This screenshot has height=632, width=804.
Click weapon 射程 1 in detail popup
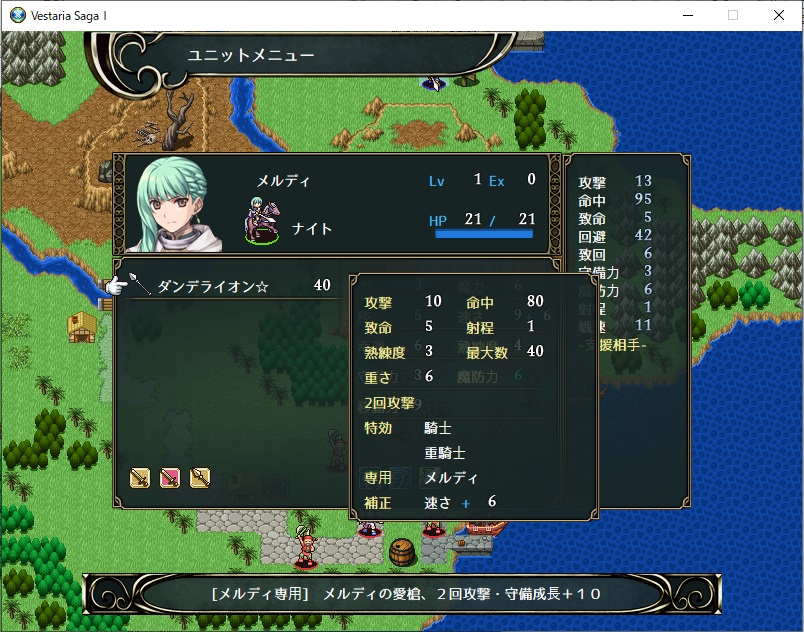500,327
